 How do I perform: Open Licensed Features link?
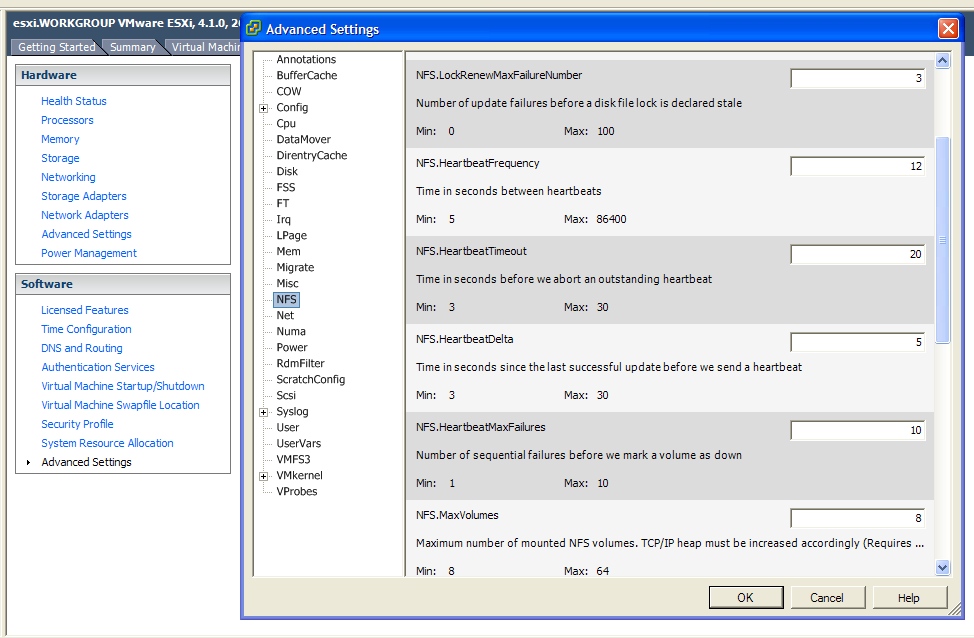85,311
